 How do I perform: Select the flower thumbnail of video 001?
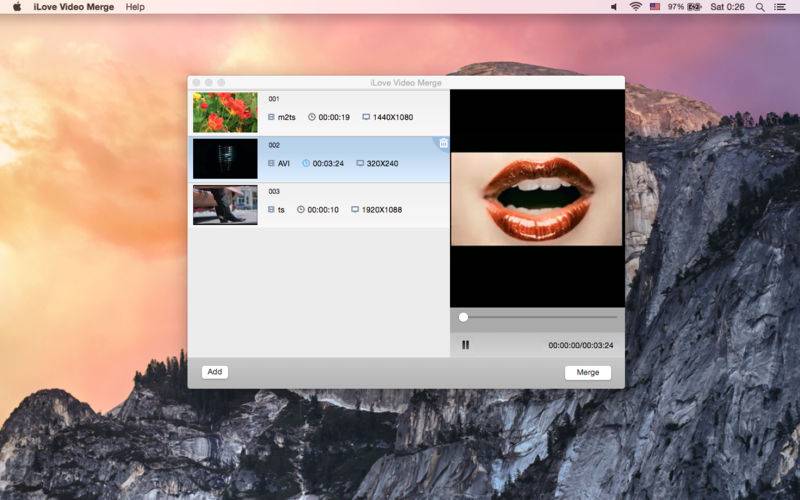(225, 112)
